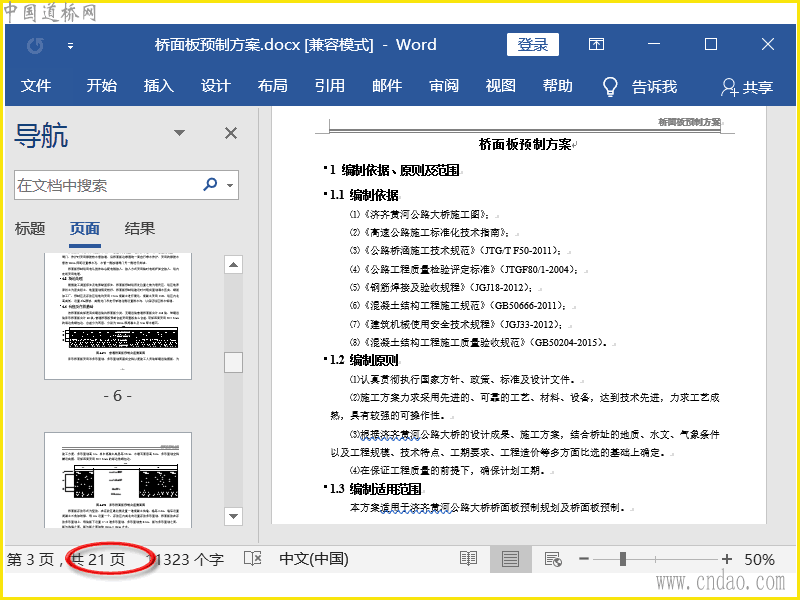The width and height of the screenshot is (800, 600).
Task: Switch to Read Mode view icon
Action: tap(468, 559)
